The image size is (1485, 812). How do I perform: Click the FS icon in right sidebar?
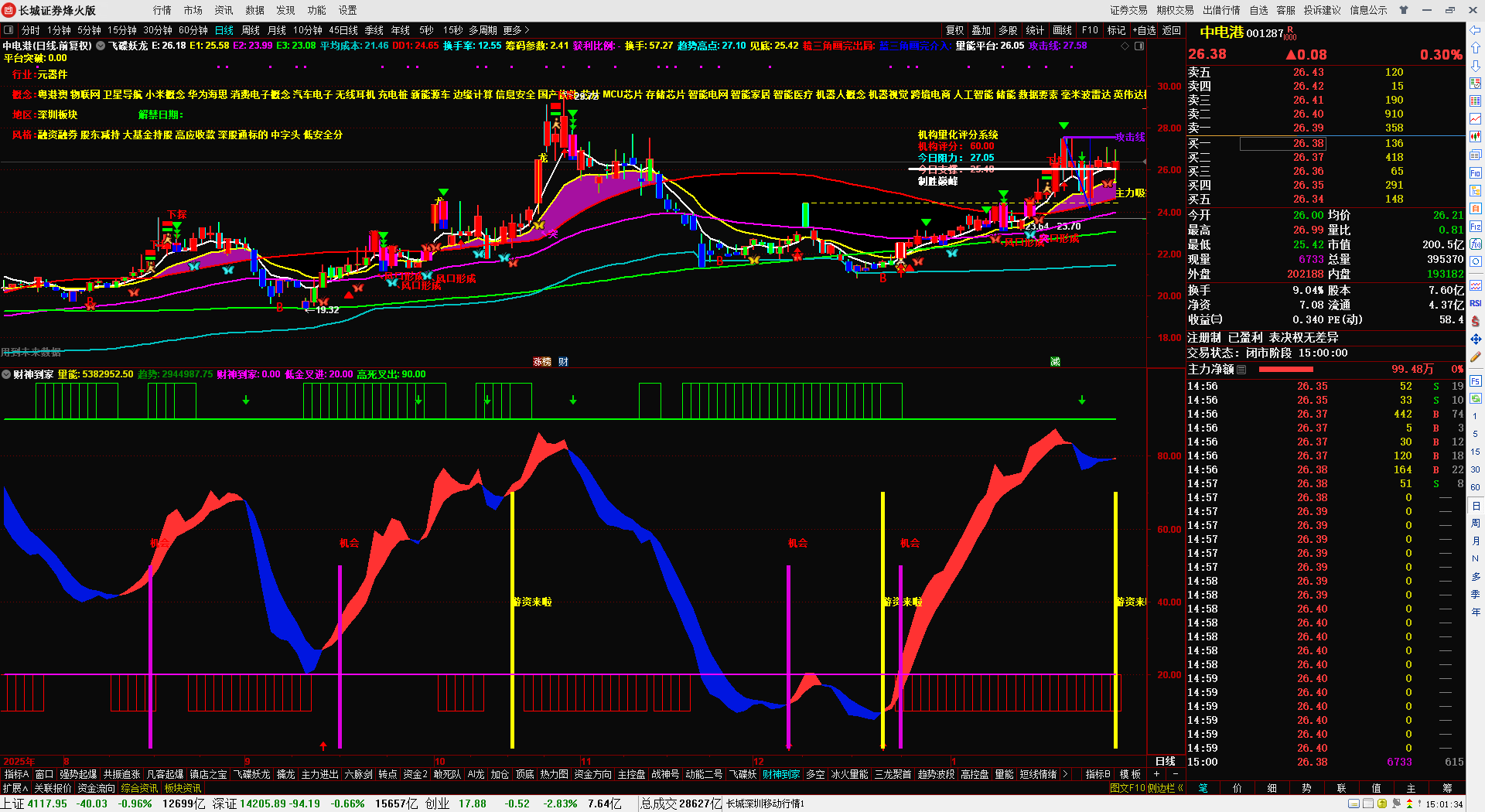[1476, 381]
